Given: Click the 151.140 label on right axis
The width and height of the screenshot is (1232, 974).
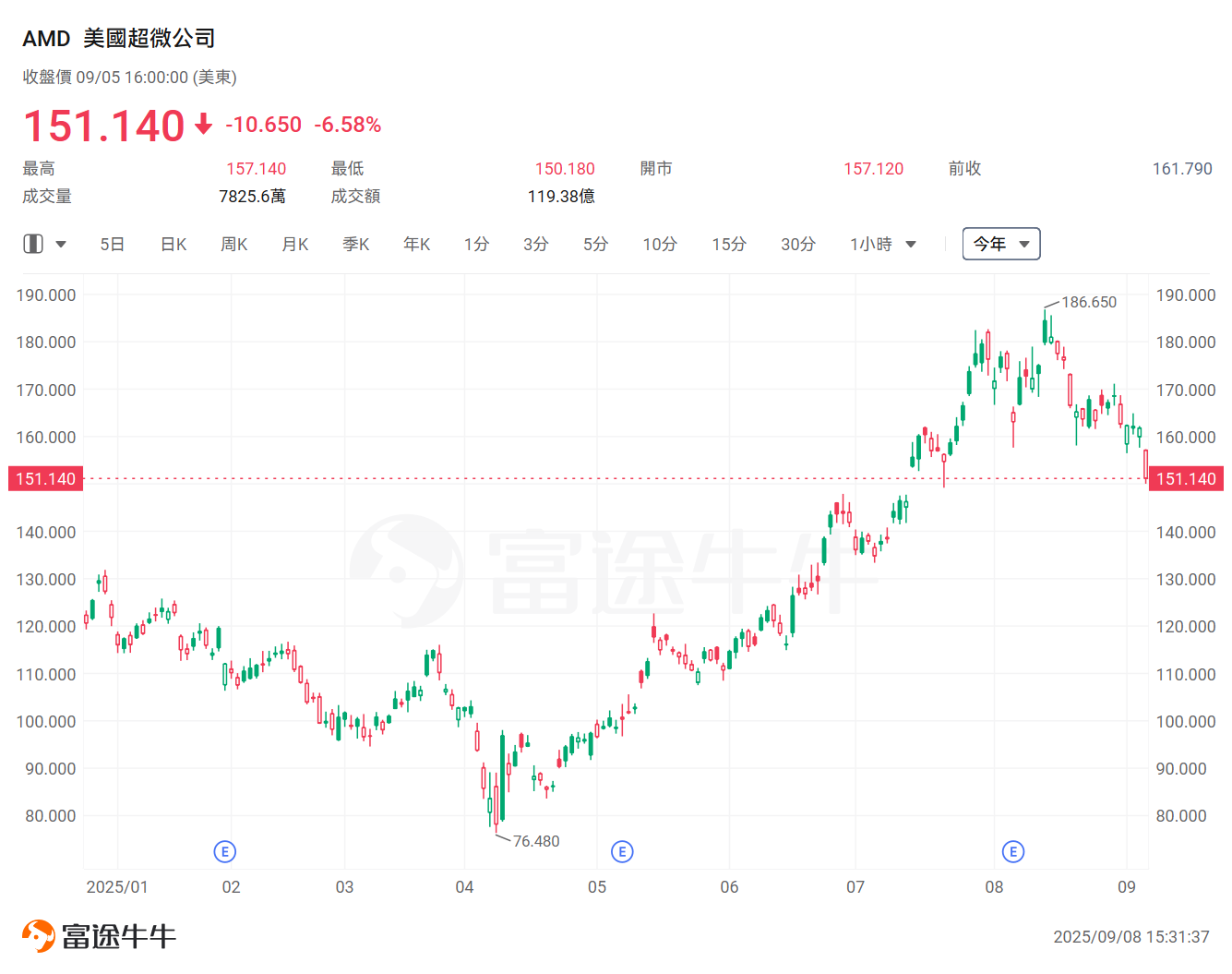Looking at the screenshot, I should 1185,478.
